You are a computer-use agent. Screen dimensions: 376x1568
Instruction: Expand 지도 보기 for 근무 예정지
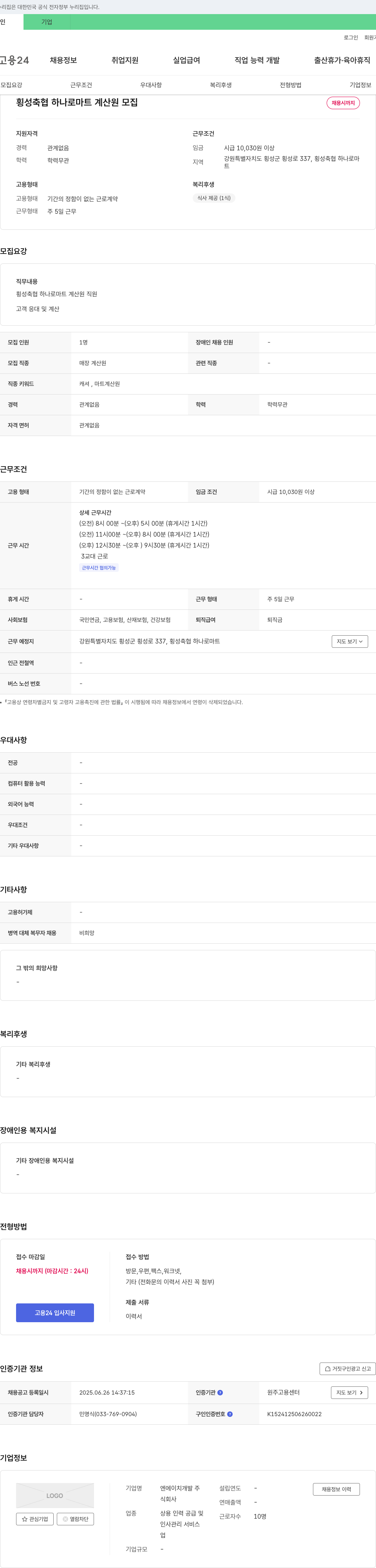click(350, 641)
